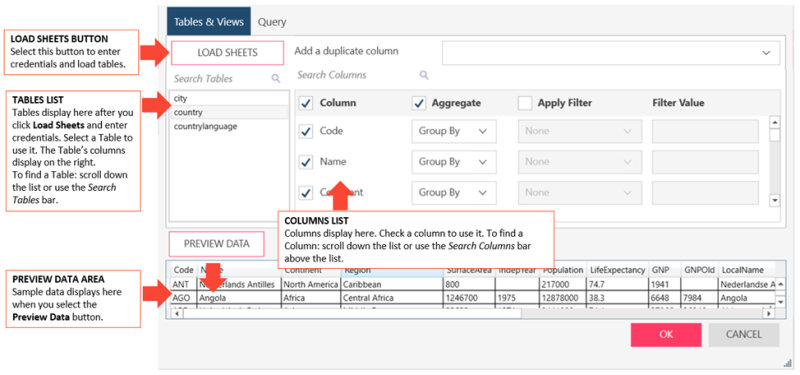
Task: Select the city table
Action: [x=229, y=98]
